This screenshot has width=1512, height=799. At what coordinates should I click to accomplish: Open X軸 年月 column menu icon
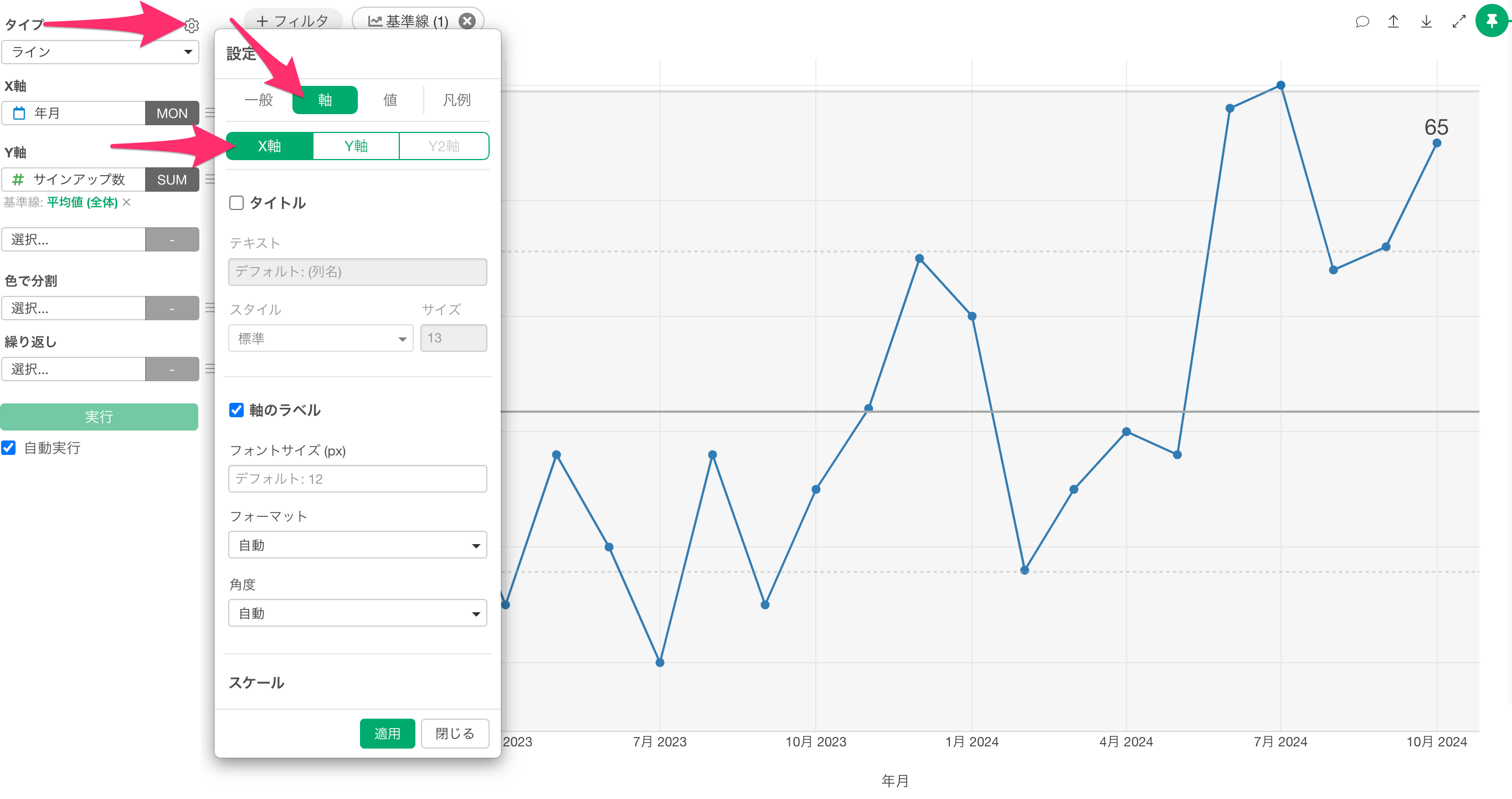coord(210,112)
